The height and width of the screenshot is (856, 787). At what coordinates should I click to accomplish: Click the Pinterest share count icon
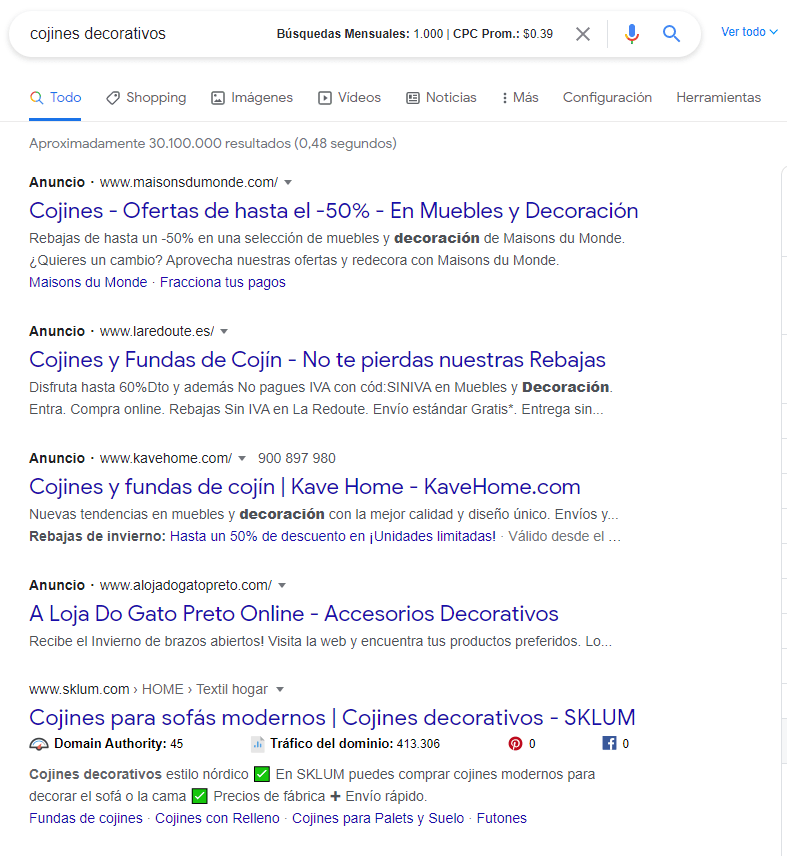point(515,744)
